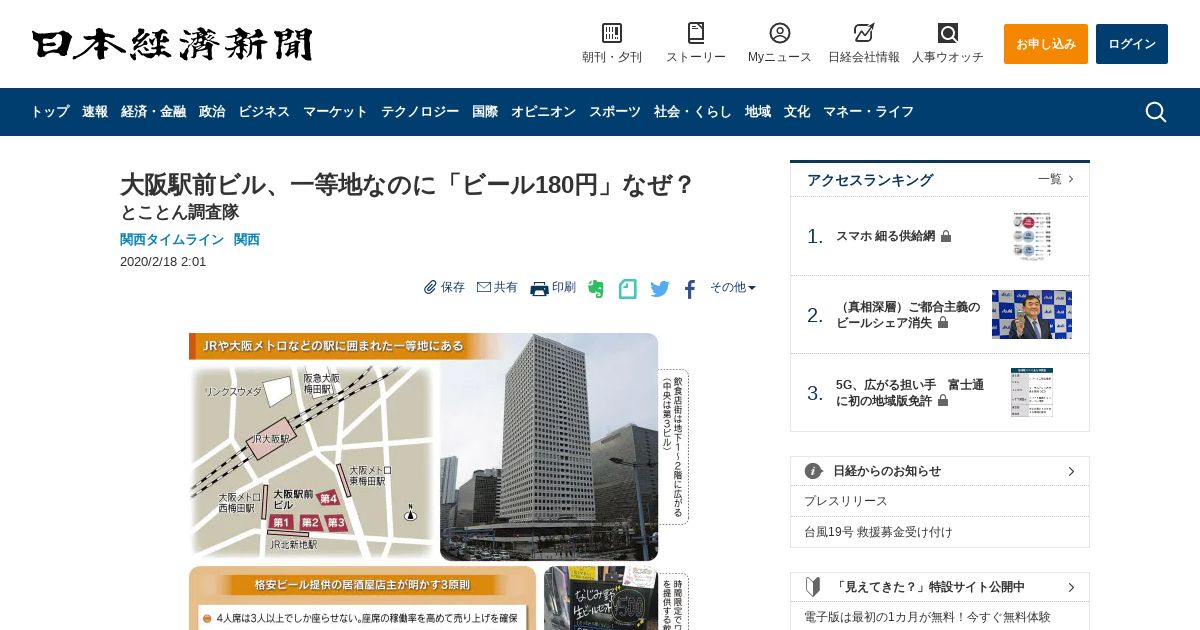Open ranking article ご都合主義のビールシェア消失

click(910, 315)
